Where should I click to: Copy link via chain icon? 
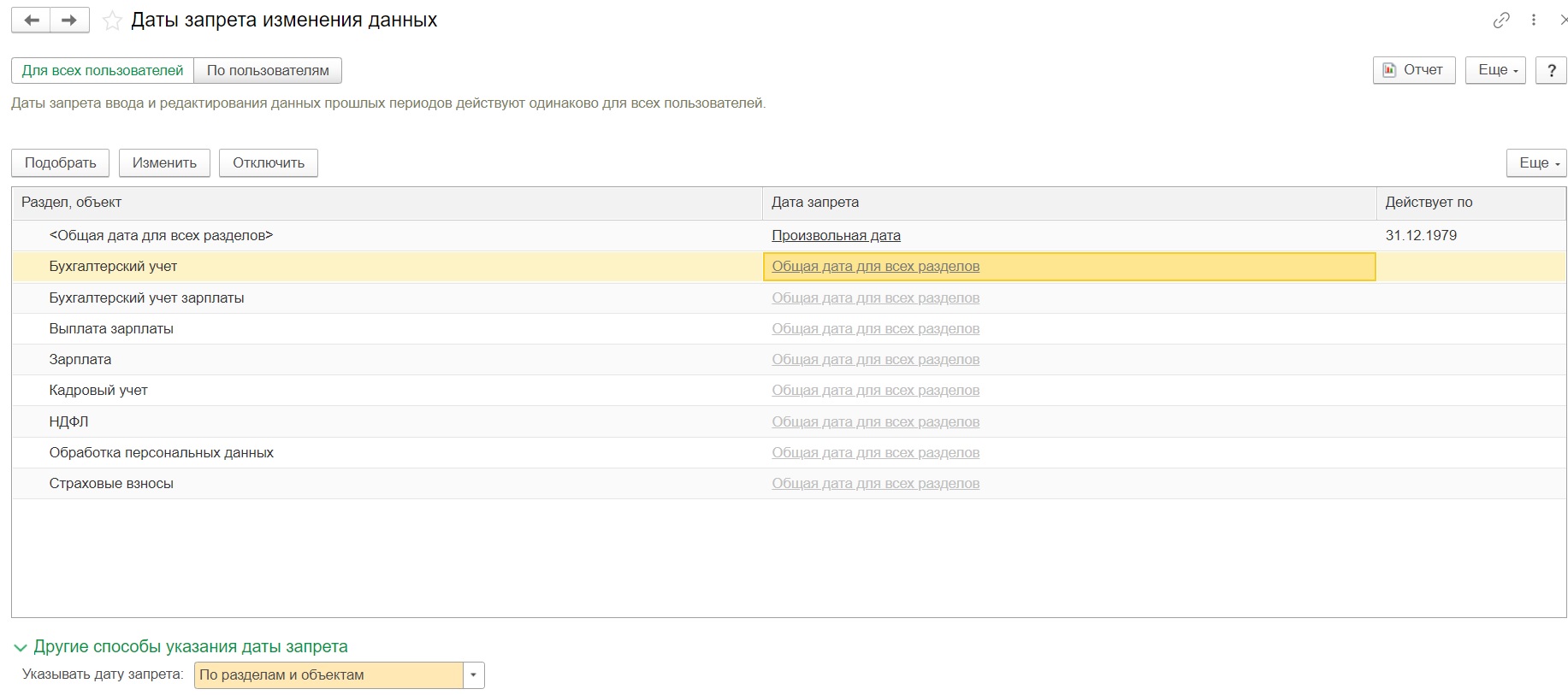(1501, 20)
